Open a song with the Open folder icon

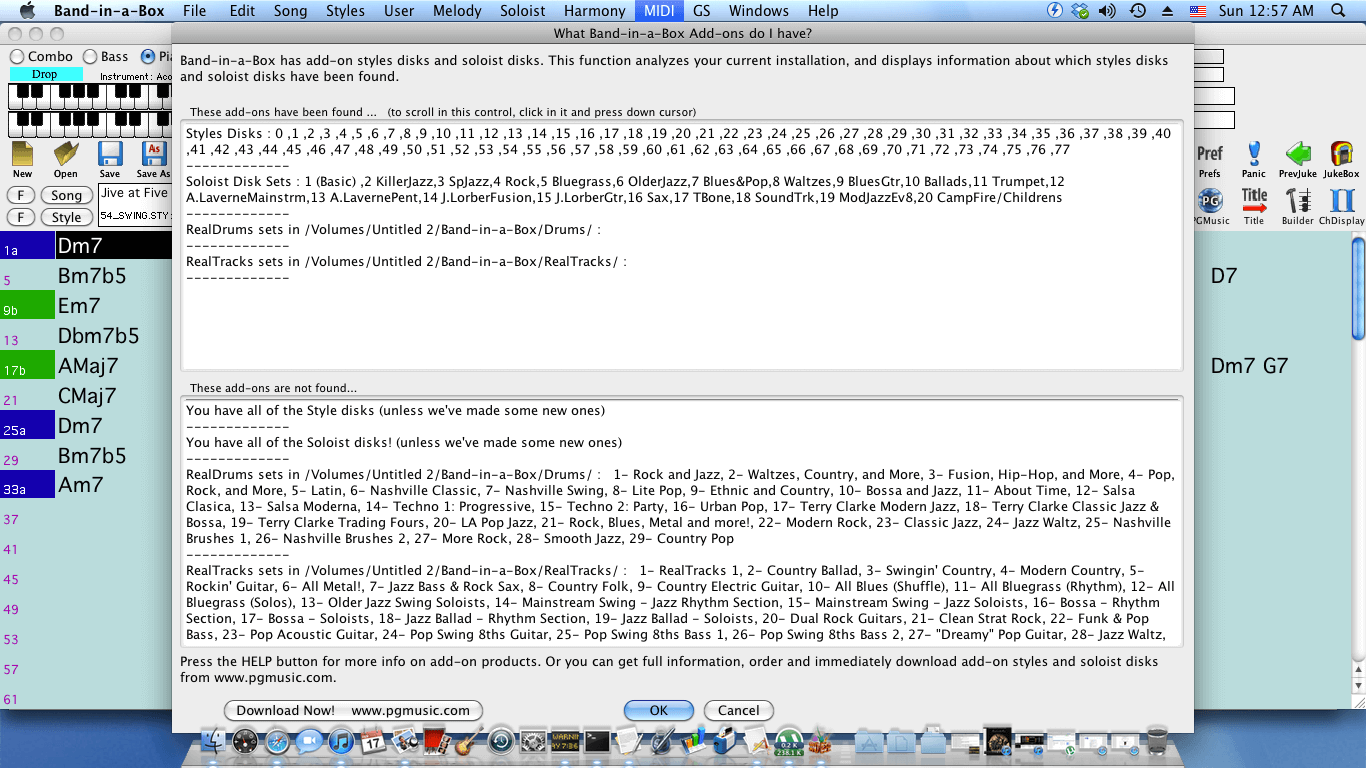(66, 154)
